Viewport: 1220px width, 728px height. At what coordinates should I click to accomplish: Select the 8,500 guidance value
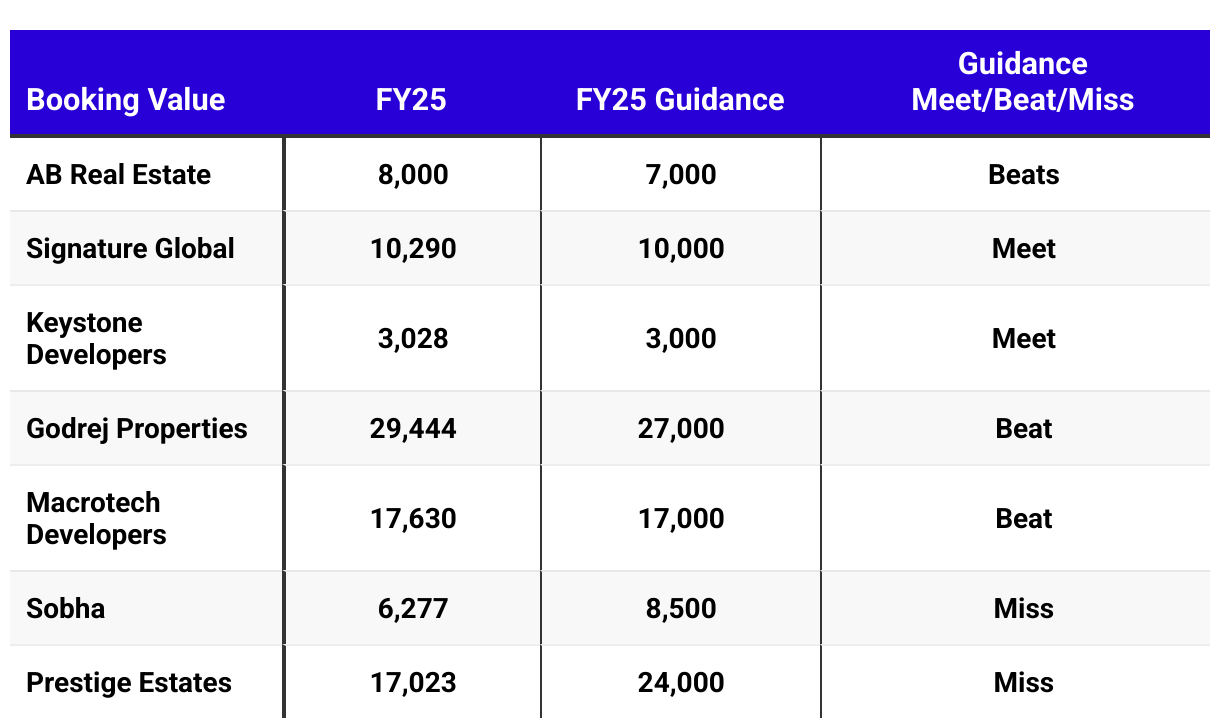681,609
